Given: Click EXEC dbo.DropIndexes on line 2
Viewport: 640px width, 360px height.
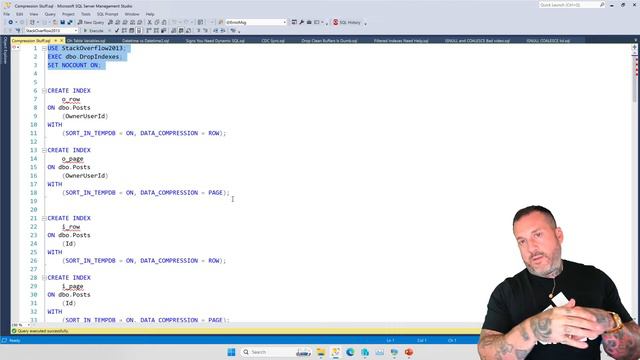Looking at the screenshot, I should [x=85, y=57].
